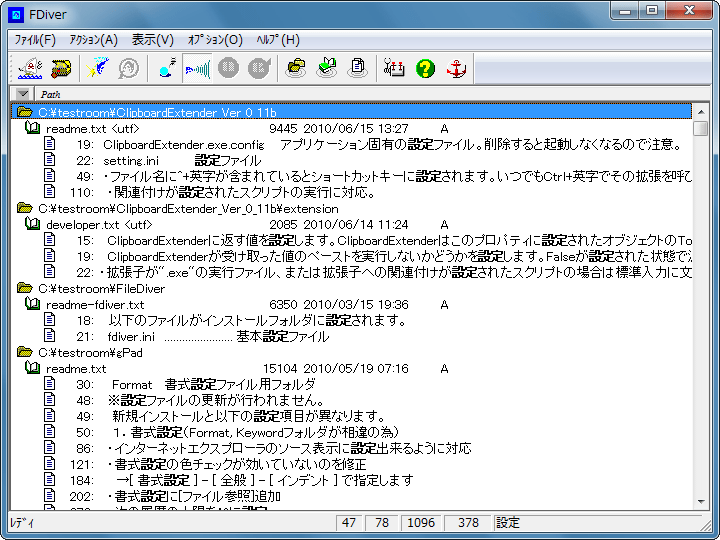This screenshot has width=720, height=540.
Task: Click book icon beside gPad readme.txt 15104
Action: [x=33, y=368]
